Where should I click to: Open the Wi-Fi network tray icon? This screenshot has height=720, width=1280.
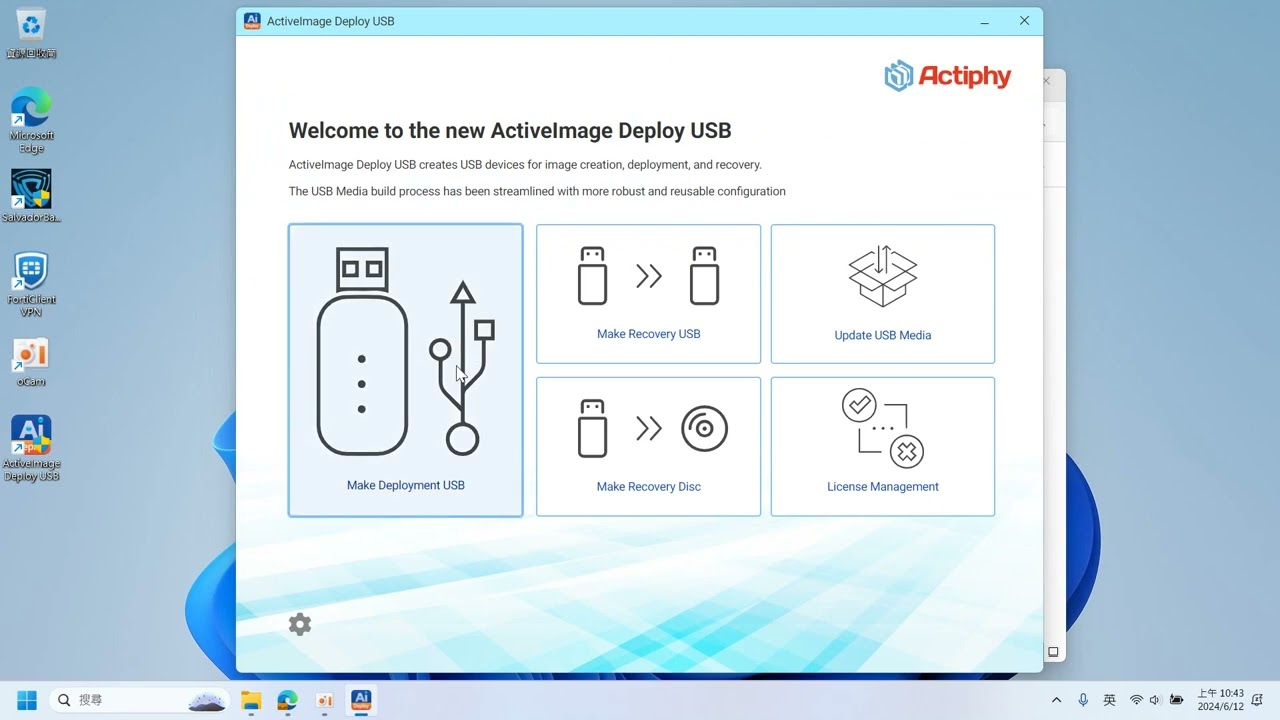pyautogui.click(x=1136, y=700)
